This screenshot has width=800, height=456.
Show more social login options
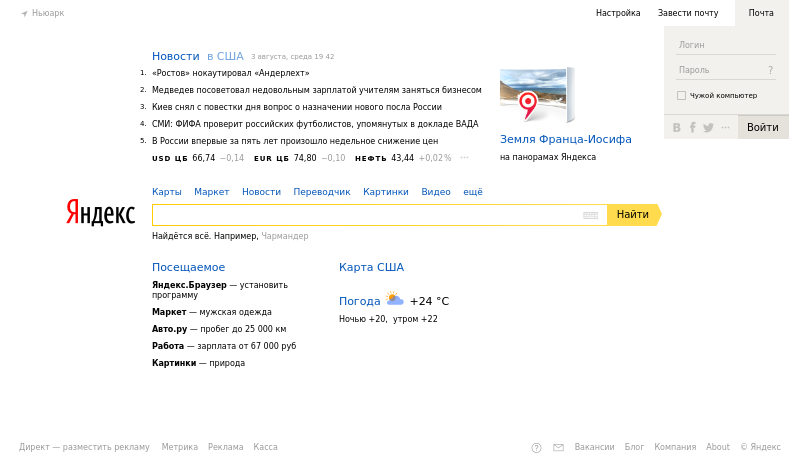tap(726, 128)
